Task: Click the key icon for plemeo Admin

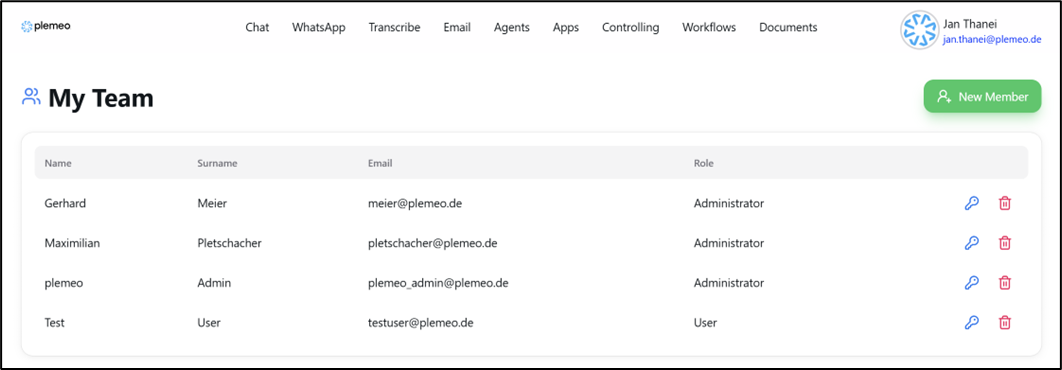Action: tap(971, 283)
